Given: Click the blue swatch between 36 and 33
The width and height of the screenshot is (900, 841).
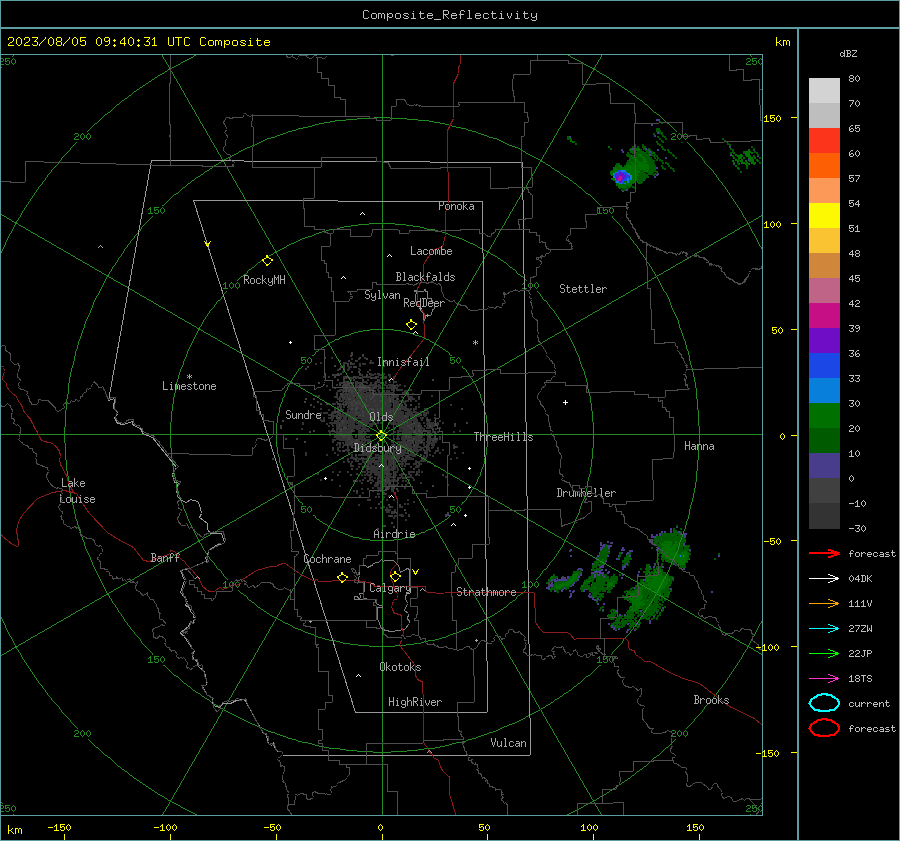Looking at the screenshot, I should (x=824, y=365).
